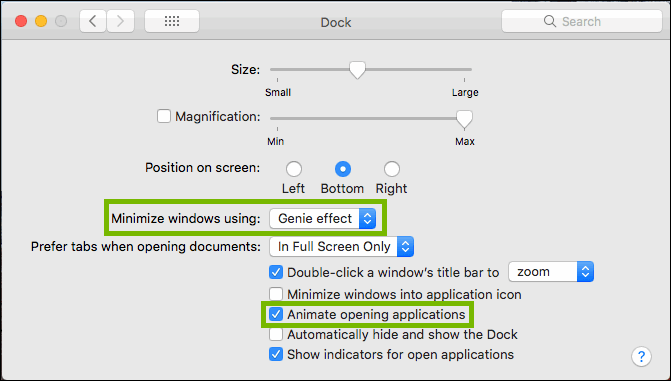Select Left dock position radio button
The height and width of the screenshot is (381, 671).
[x=294, y=169]
